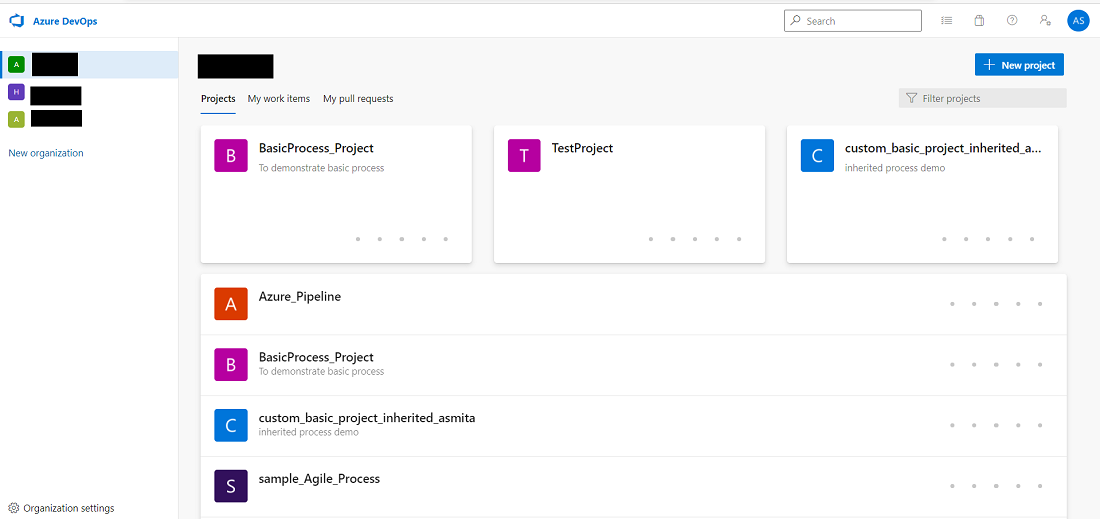Viewport: 1100px width, 519px height.
Task: Click the New project button
Action: [1019, 65]
